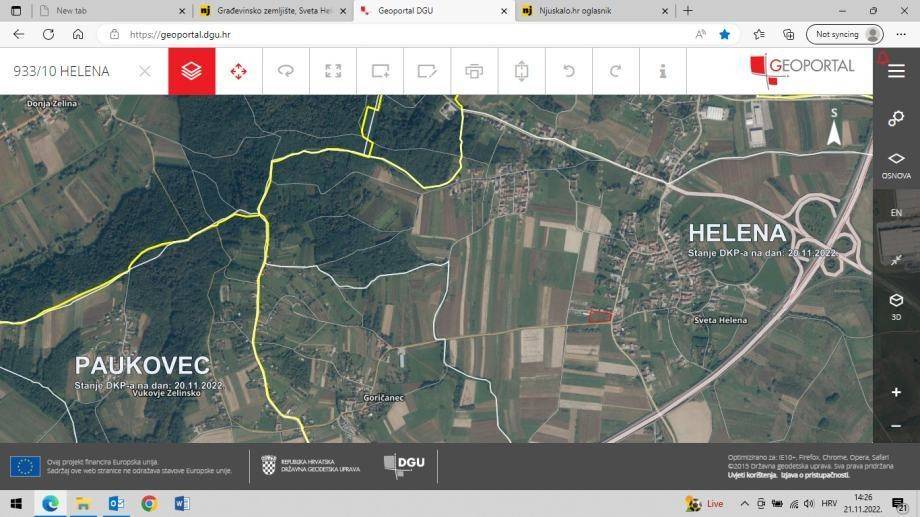
Task: Select the lasso selection tool
Action: click(286, 71)
